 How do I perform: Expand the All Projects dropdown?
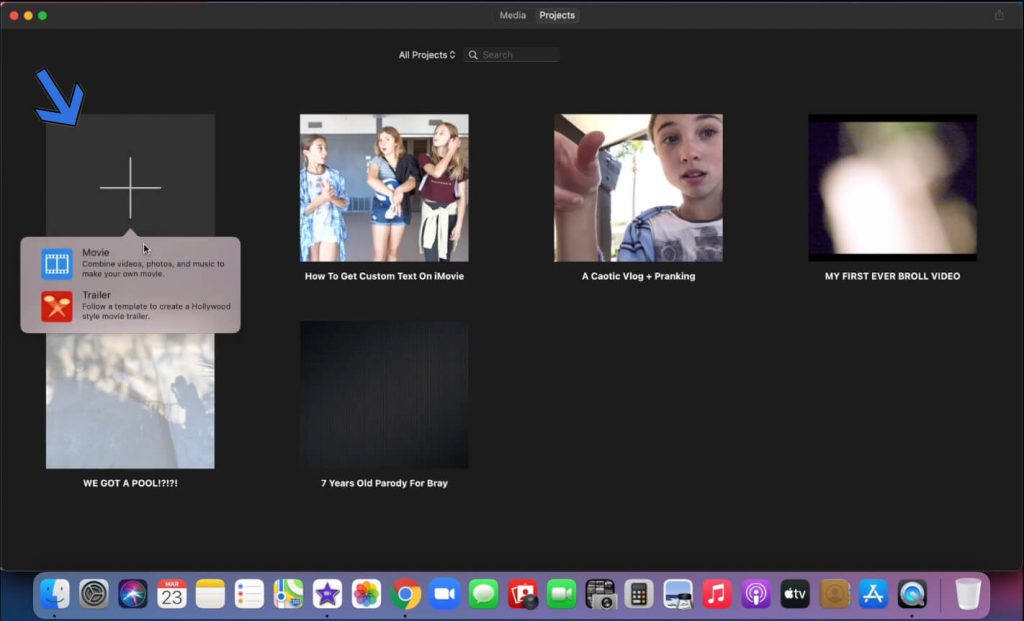[427, 55]
